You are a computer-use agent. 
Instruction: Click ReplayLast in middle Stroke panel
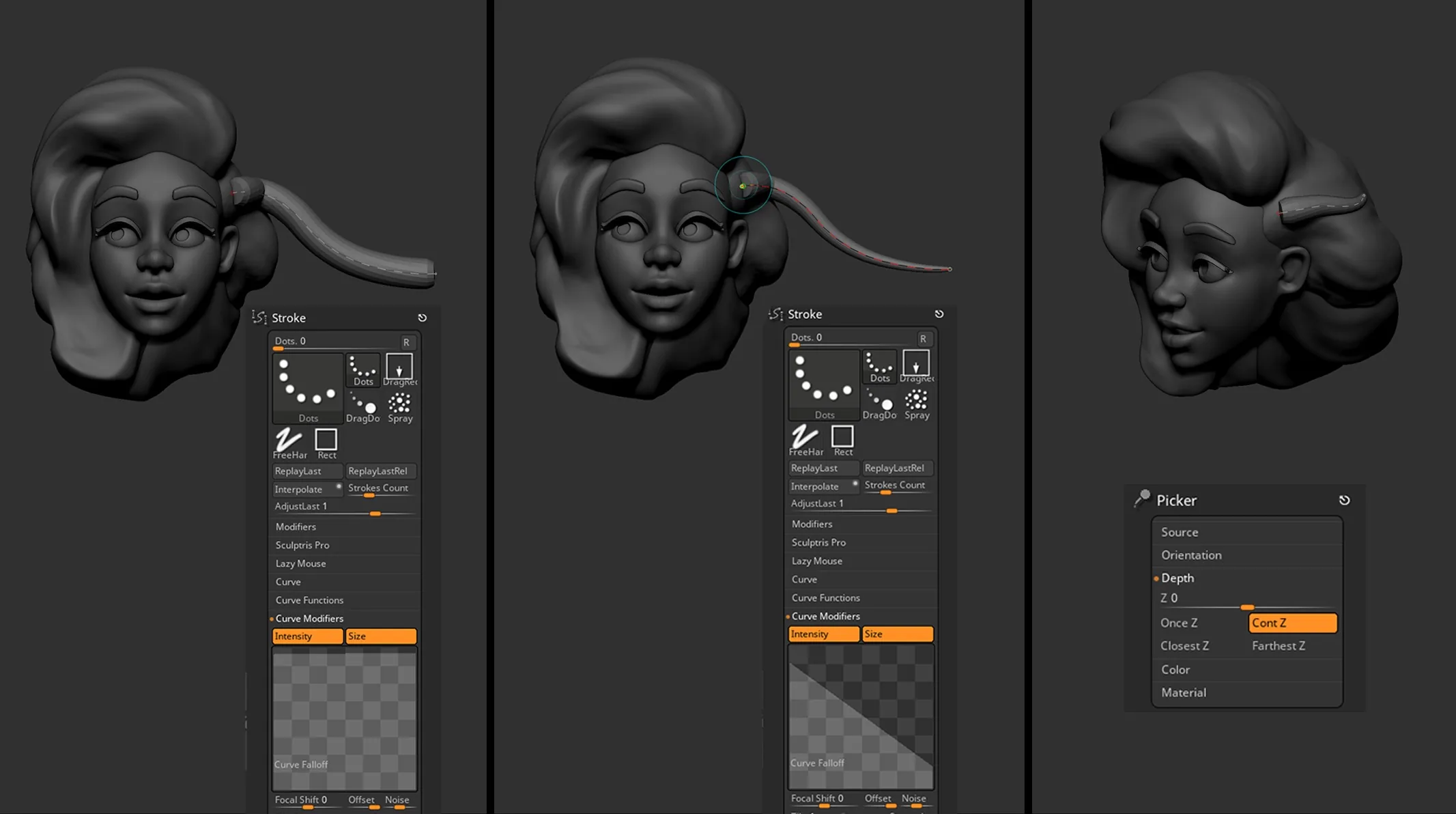[824, 468]
